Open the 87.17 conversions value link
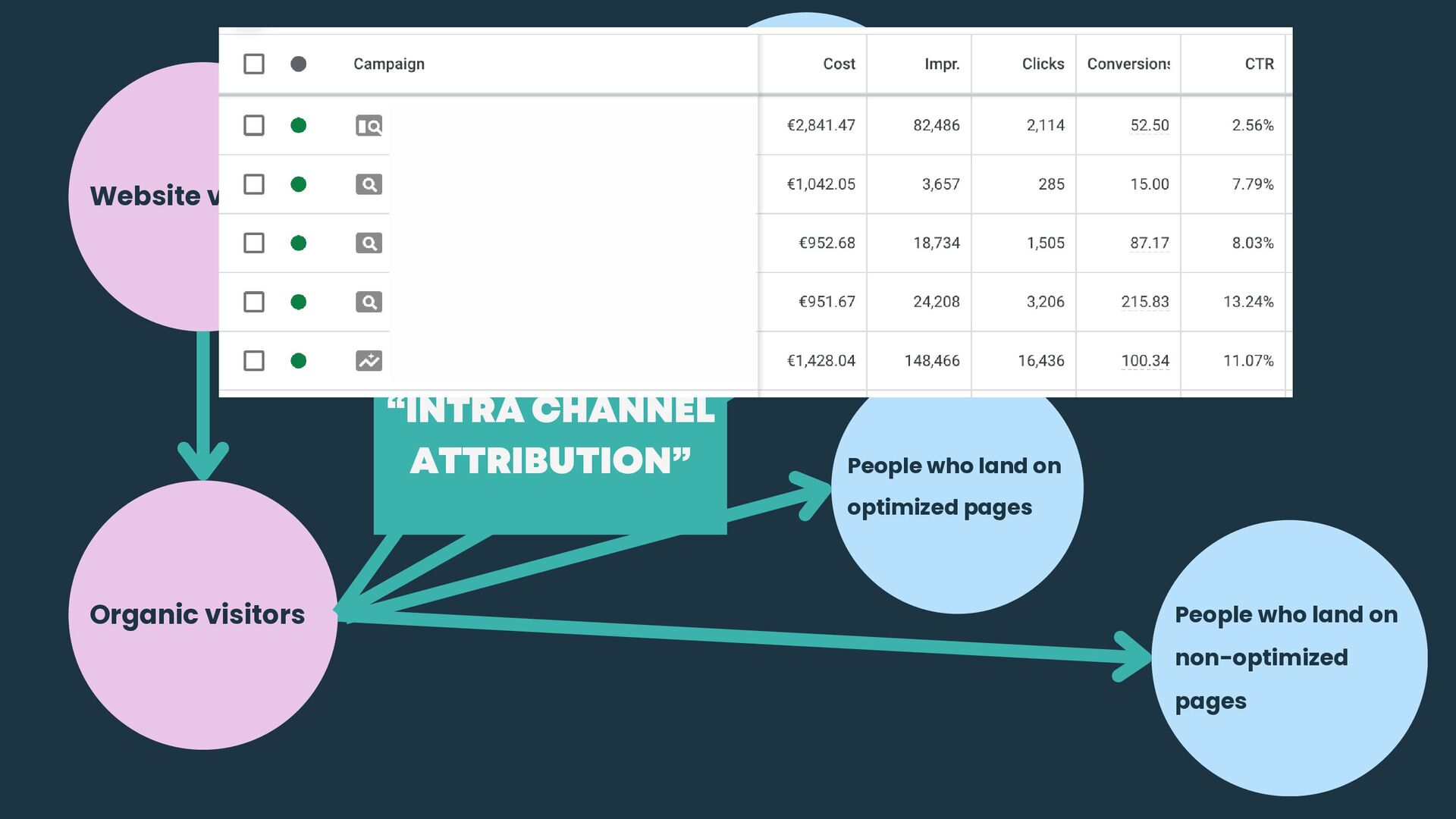Screen dimensions: 1456x819 point(1149,243)
